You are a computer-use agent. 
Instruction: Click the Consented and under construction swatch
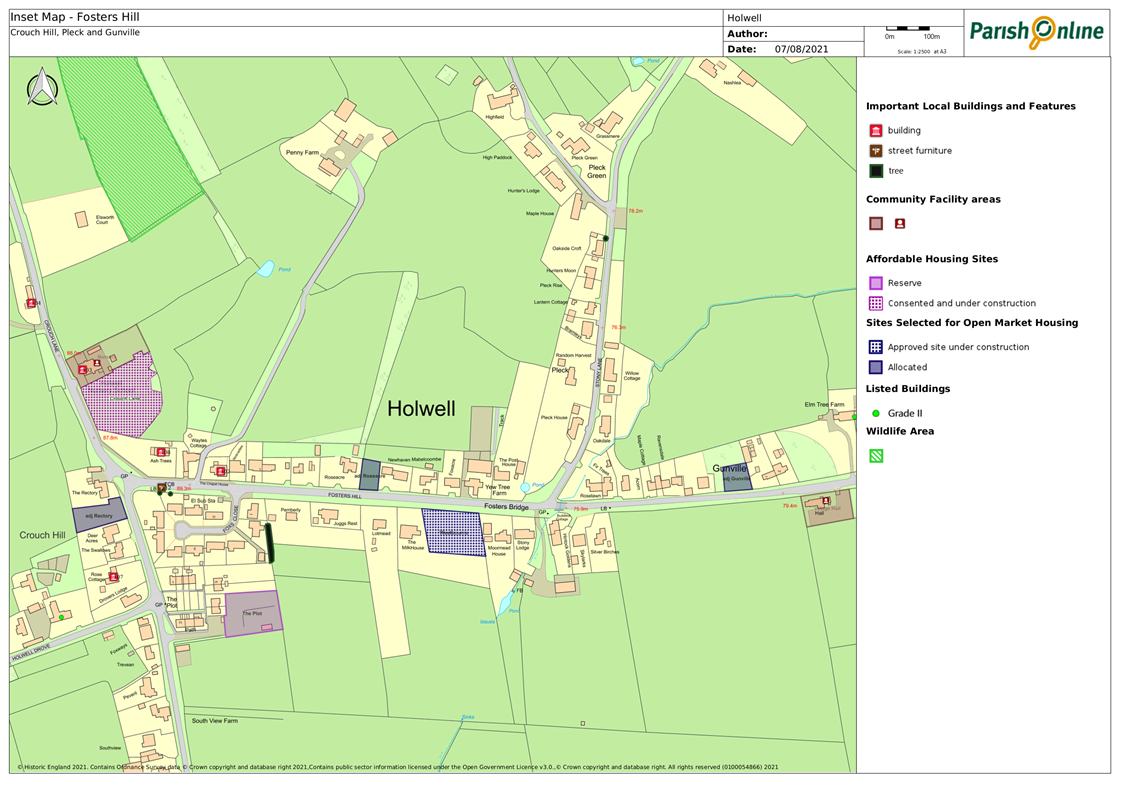[x=876, y=303]
